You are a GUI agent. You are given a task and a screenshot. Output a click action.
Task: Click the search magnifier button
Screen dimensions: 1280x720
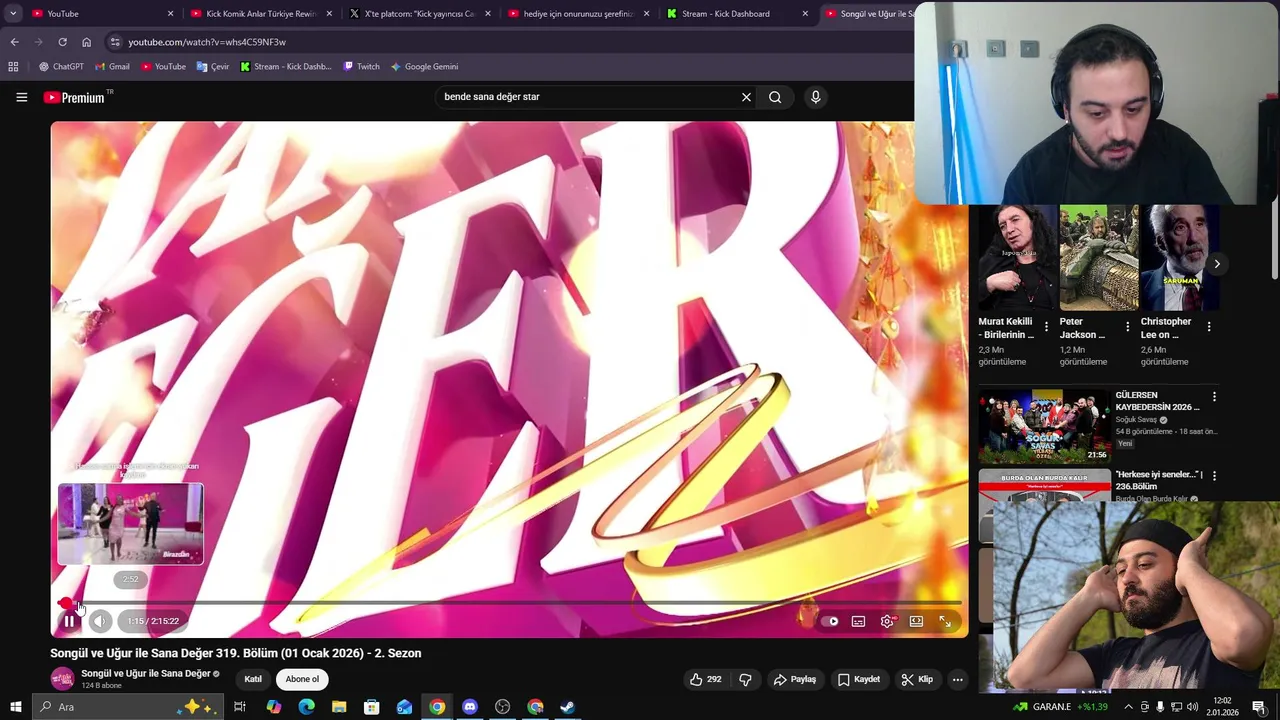775,97
